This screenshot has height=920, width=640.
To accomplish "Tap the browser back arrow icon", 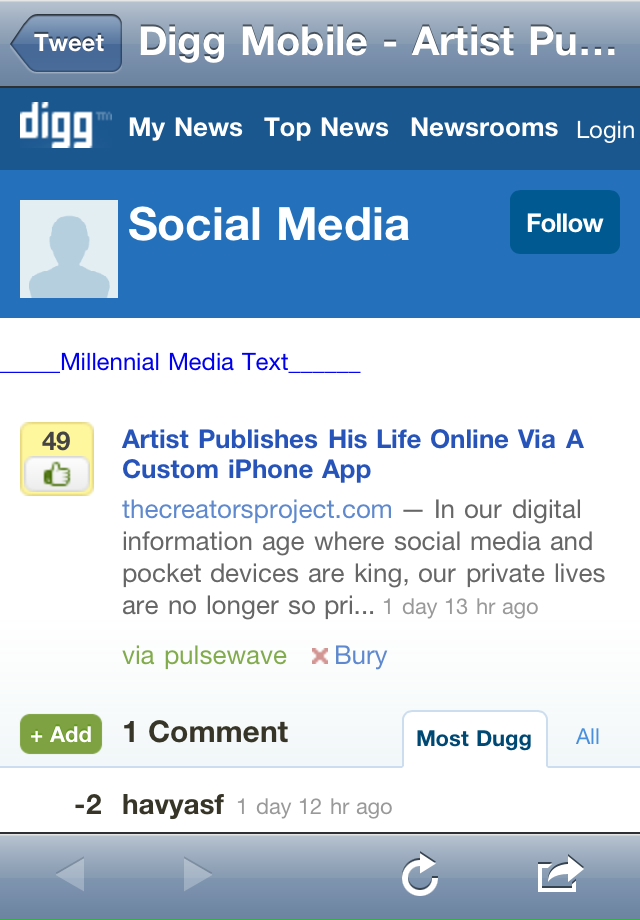I will (x=70, y=874).
